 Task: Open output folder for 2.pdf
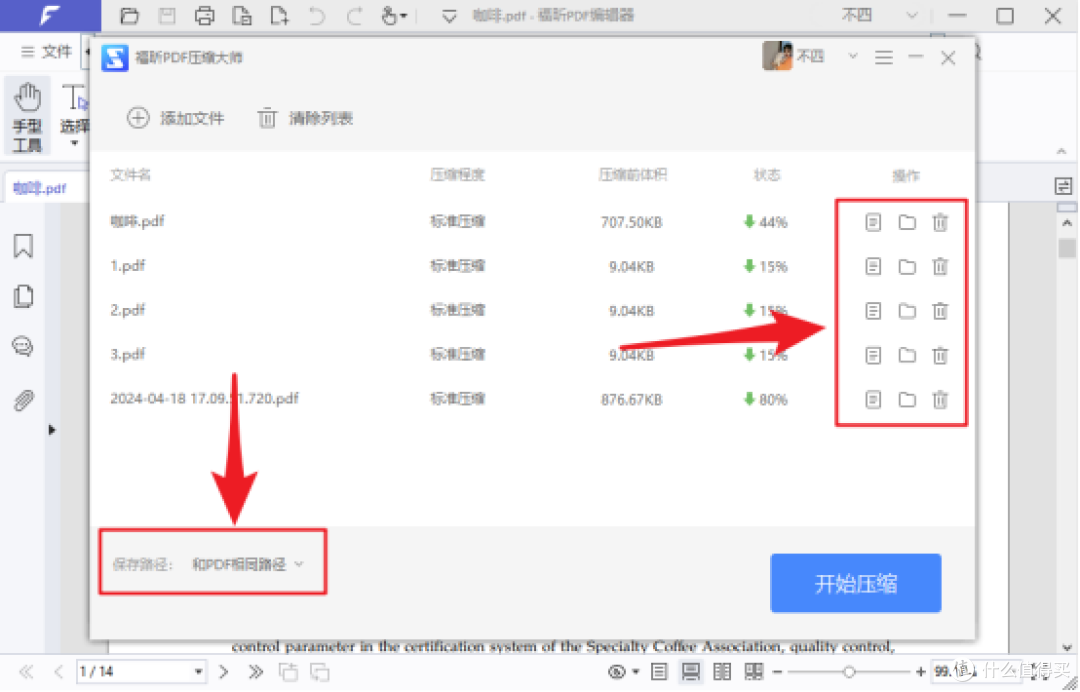point(907,311)
